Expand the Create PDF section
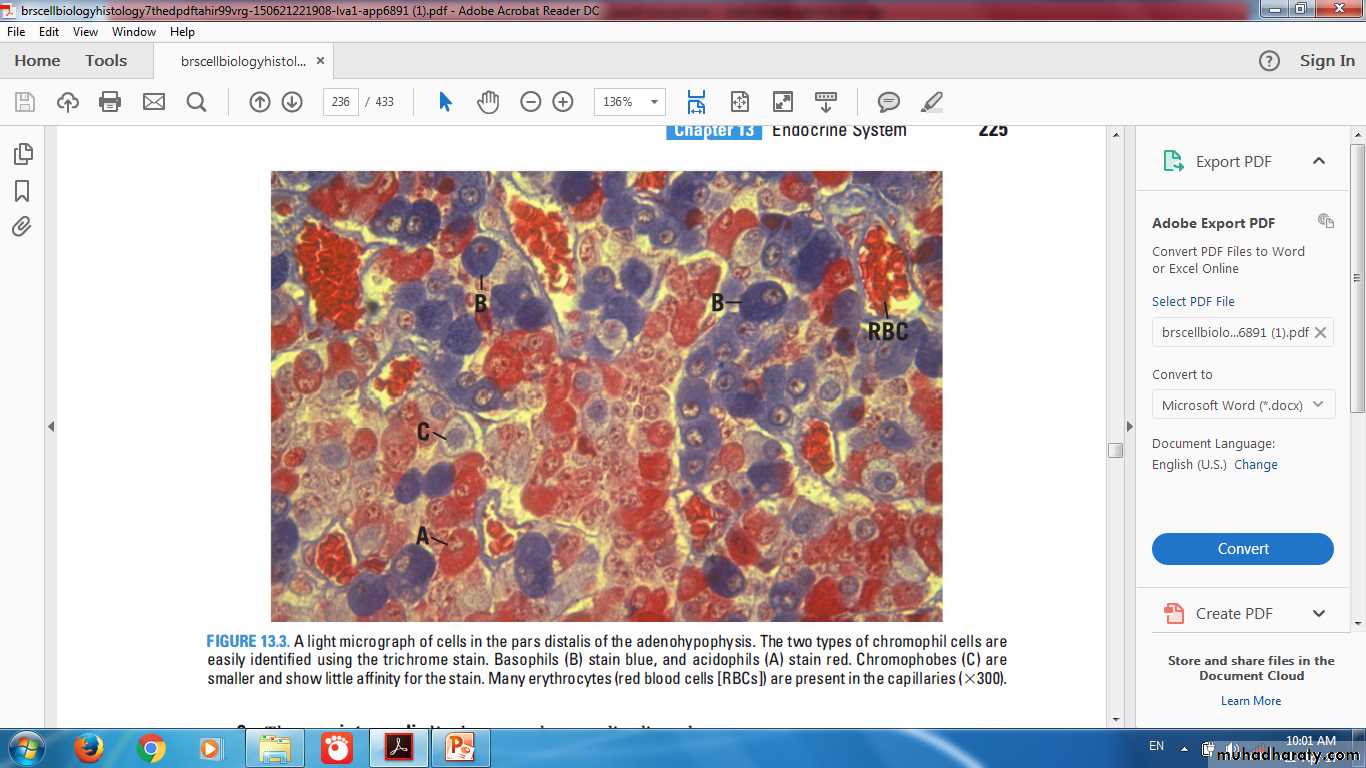The height and width of the screenshot is (768, 1366). (1318, 614)
